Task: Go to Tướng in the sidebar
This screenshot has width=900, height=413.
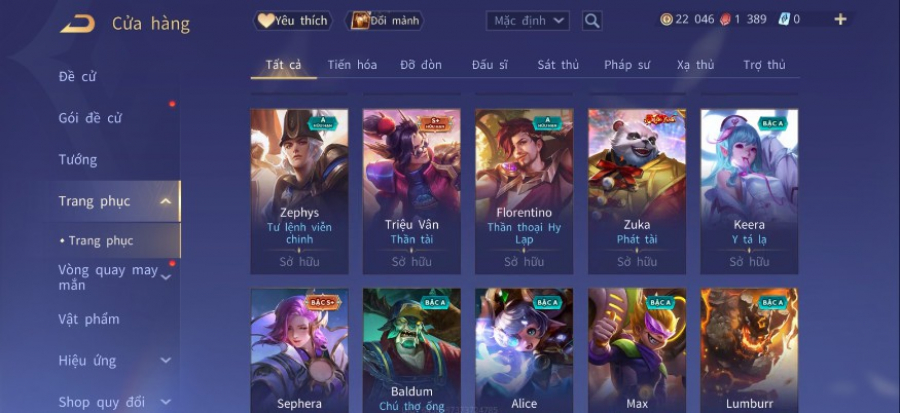Action: (78, 159)
